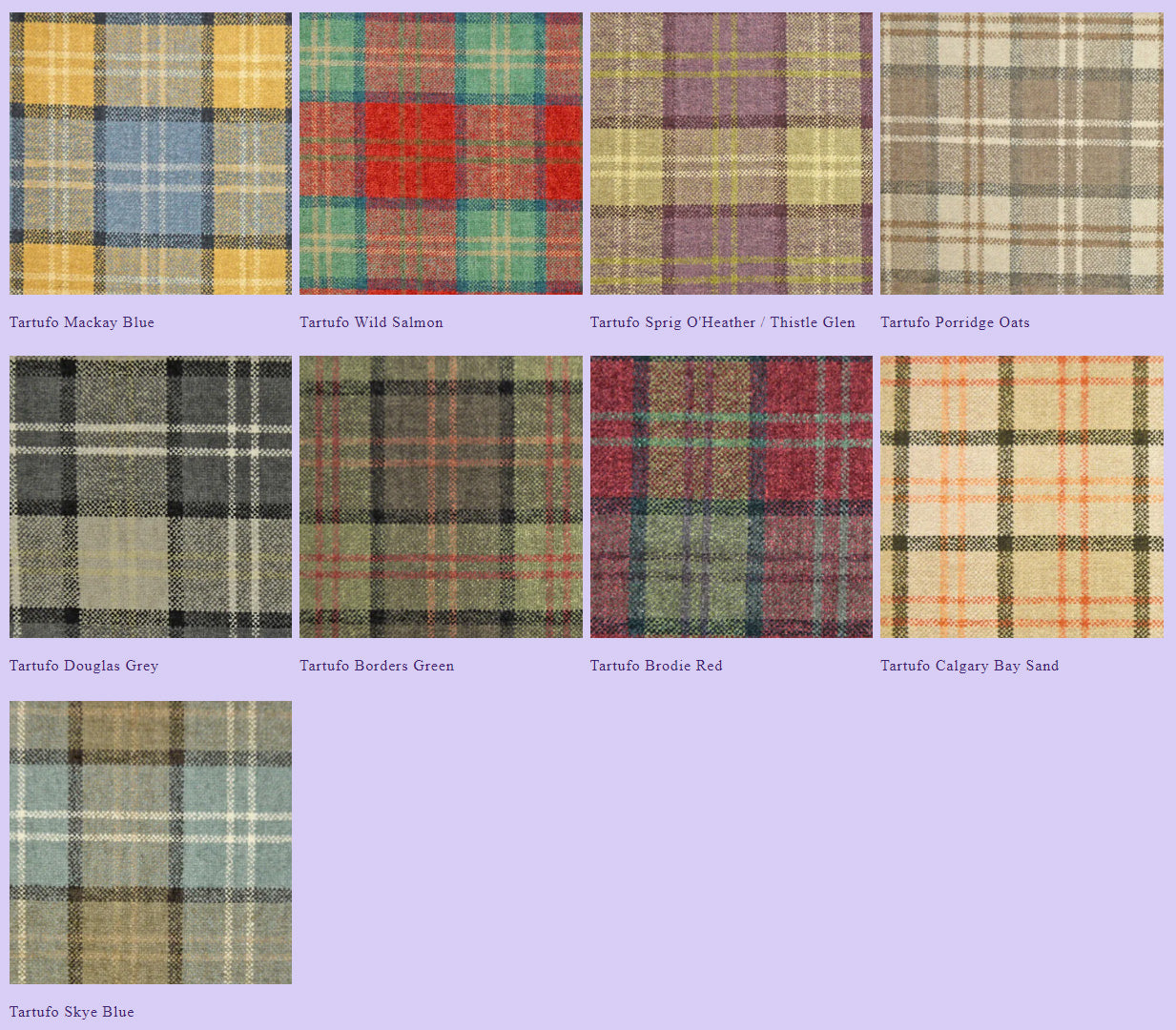1176x1030 pixels.
Task: Click the Sprig O'Heather purple tartan image
Action: (x=731, y=154)
